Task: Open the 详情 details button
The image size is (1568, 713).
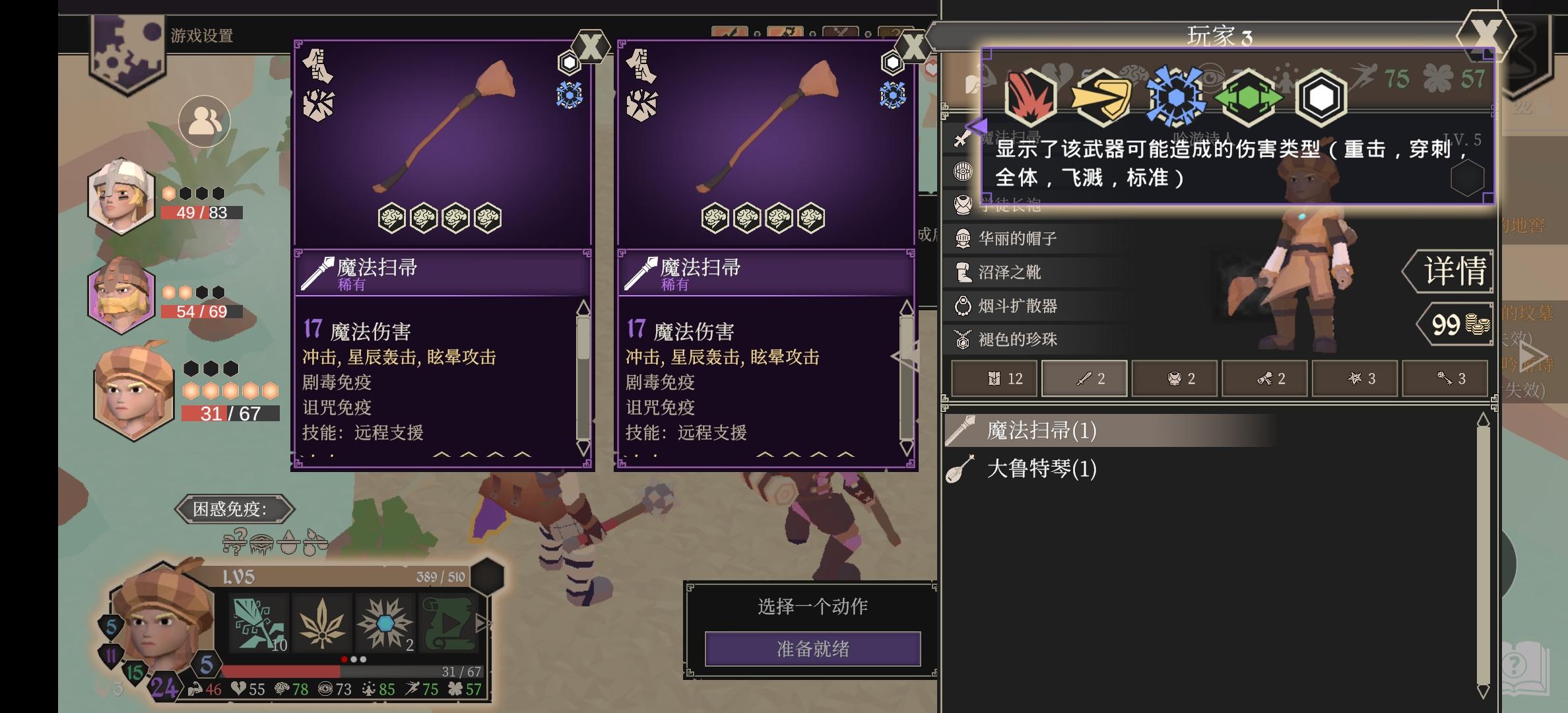Action: 1448,271
